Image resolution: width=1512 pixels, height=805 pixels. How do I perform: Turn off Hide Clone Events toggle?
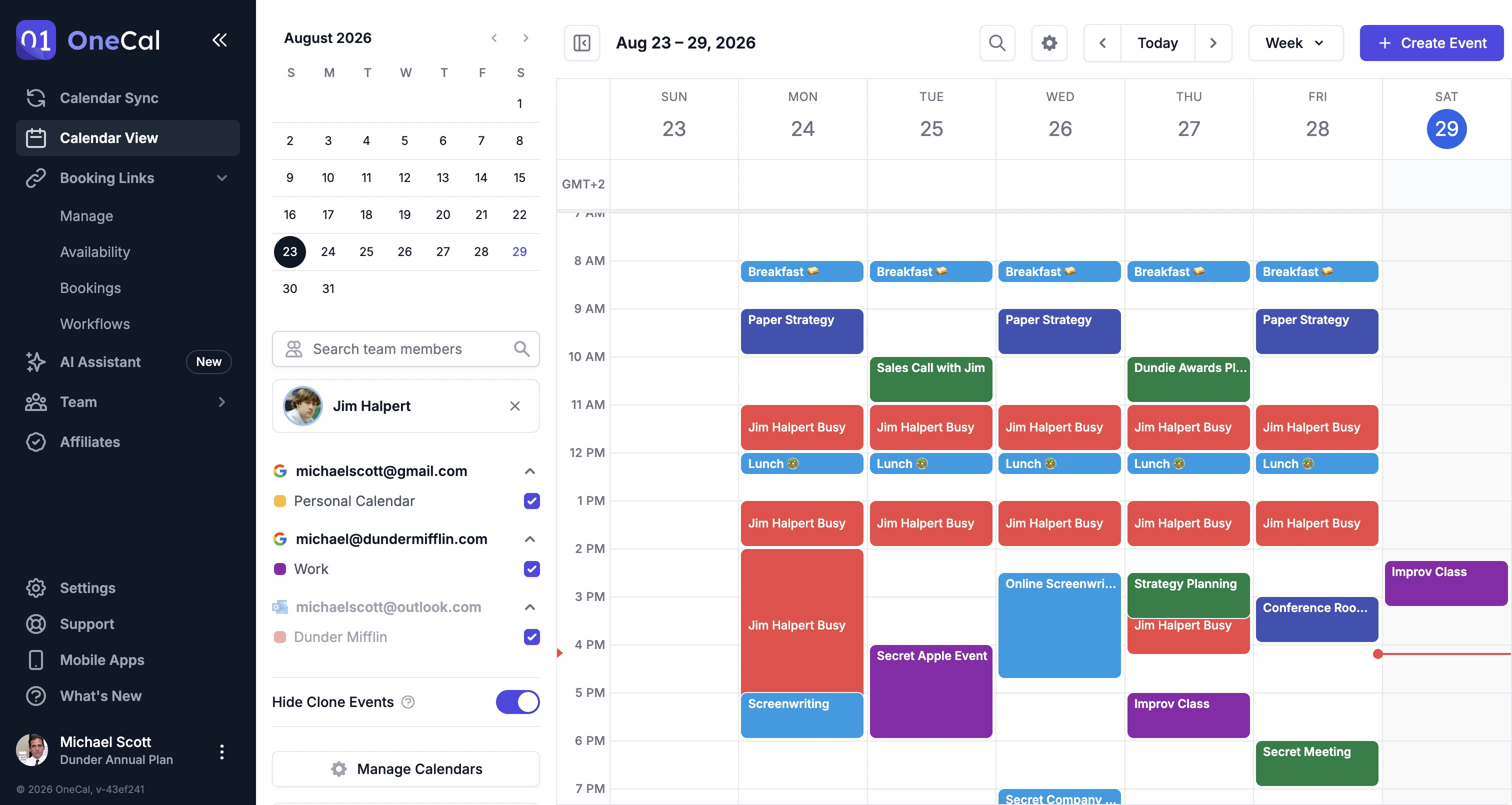coord(517,702)
